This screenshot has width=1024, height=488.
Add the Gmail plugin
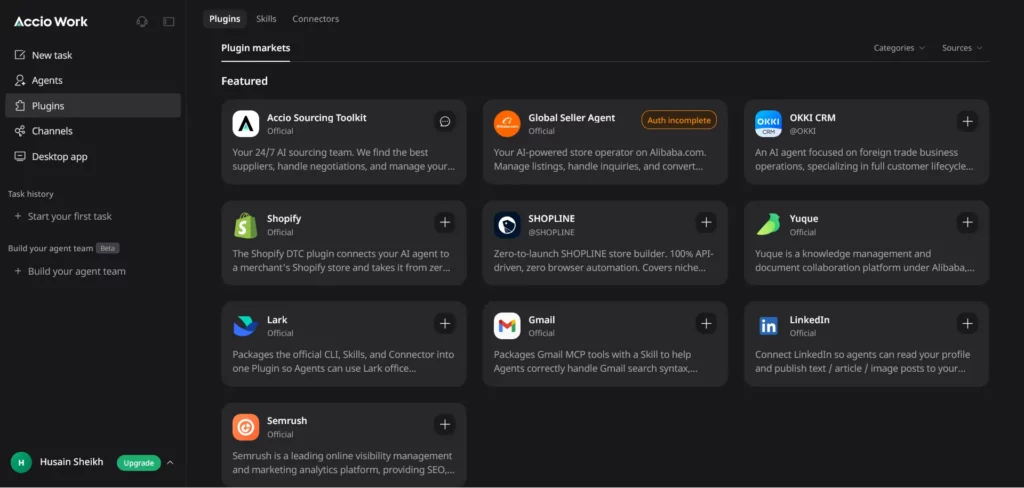(706, 323)
